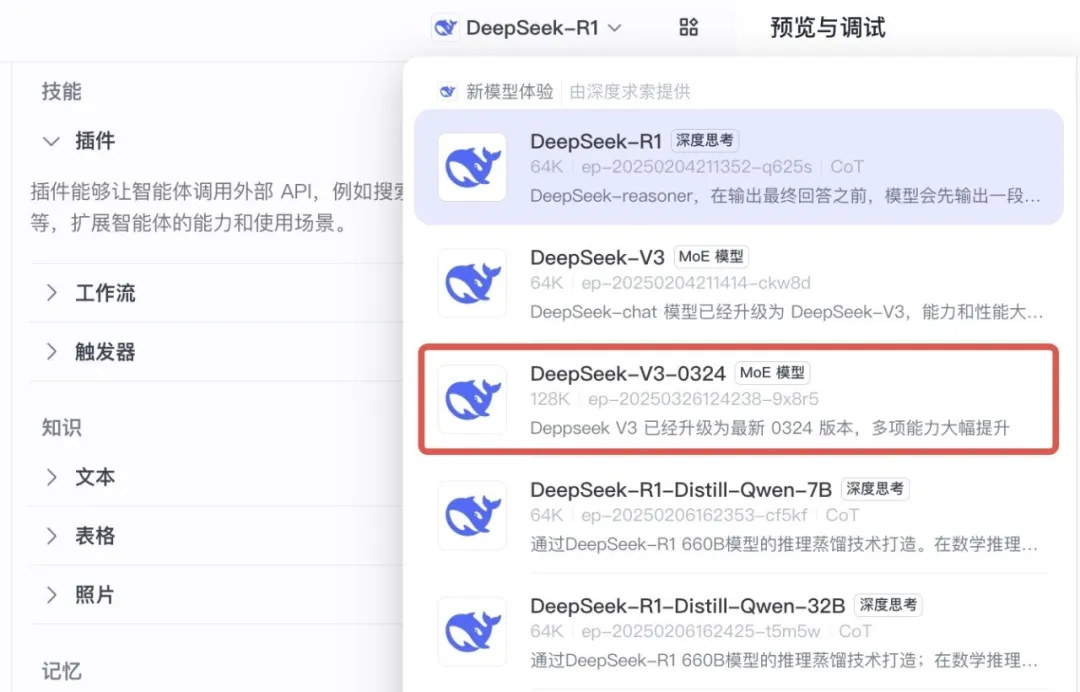Click the 深度思考 tag on Distill-Qwen-7B

[875, 489]
